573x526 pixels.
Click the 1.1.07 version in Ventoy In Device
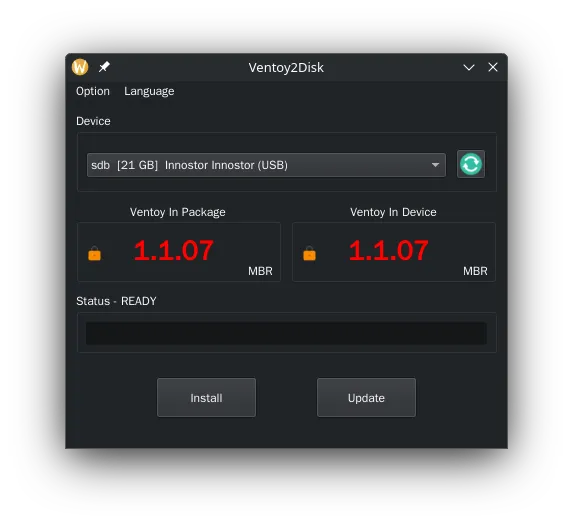(x=388, y=251)
